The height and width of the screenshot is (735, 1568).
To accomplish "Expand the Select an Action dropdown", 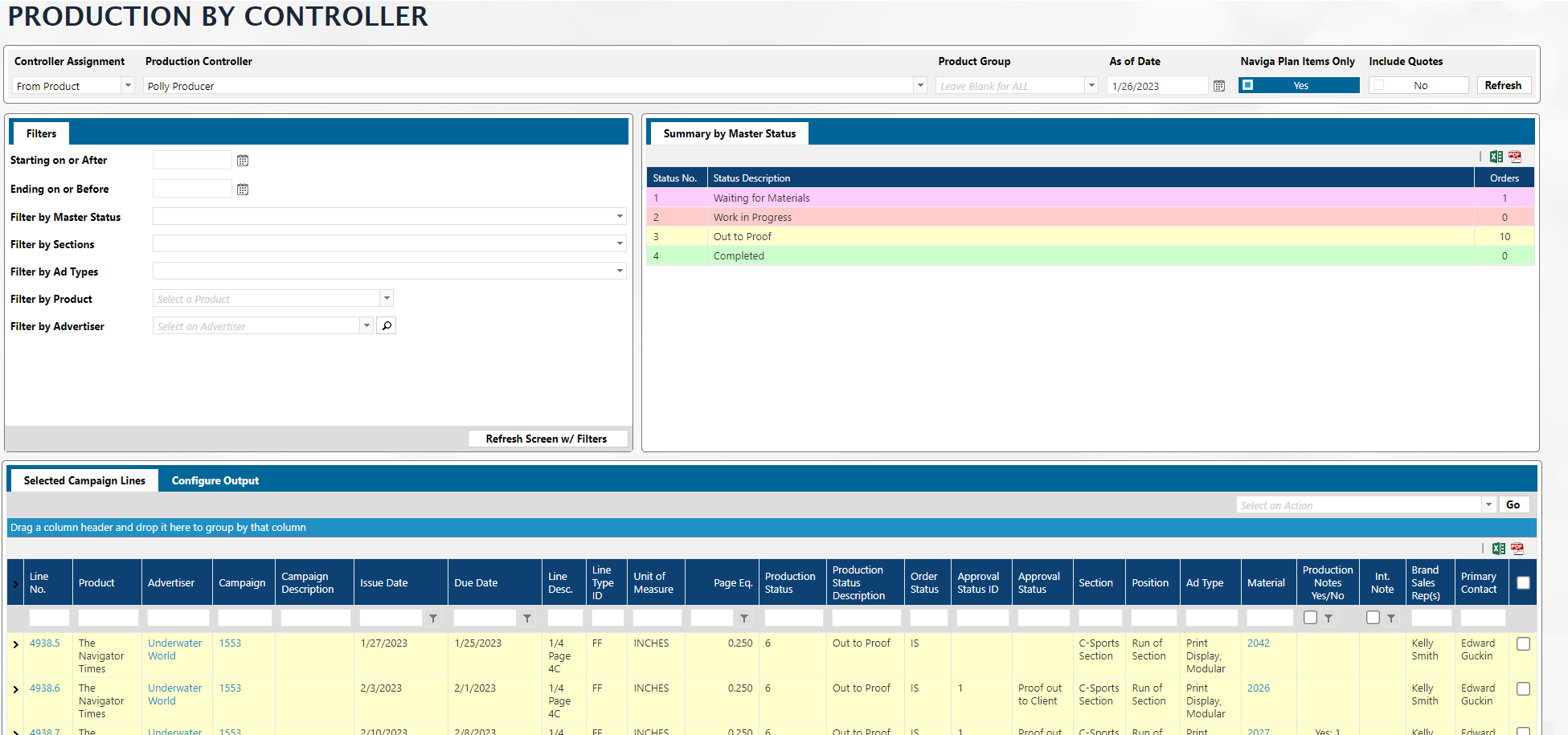I will [x=1488, y=505].
